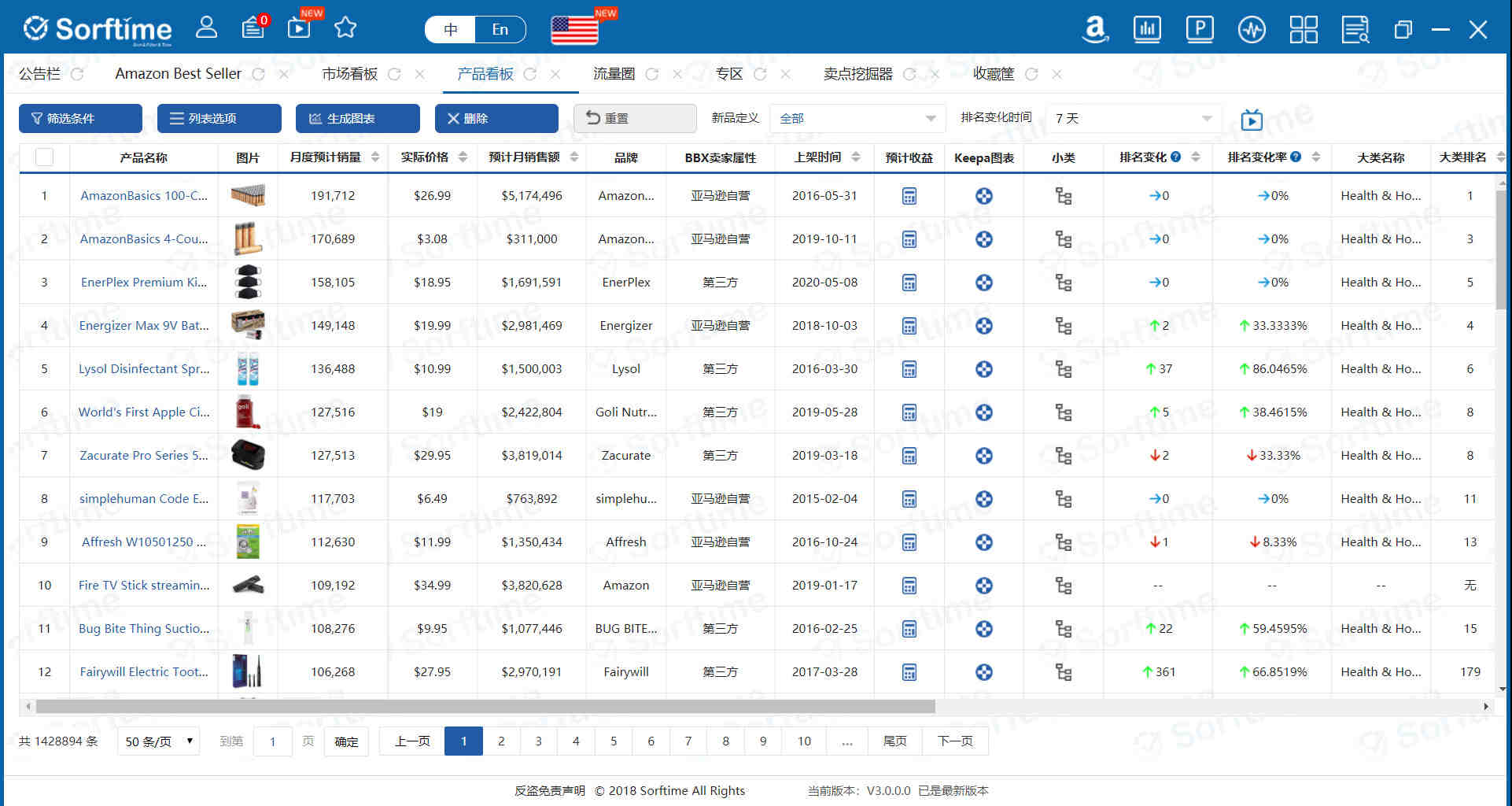Focus the 到第 page number input
The width and height of the screenshot is (1512, 806).
click(x=273, y=741)
